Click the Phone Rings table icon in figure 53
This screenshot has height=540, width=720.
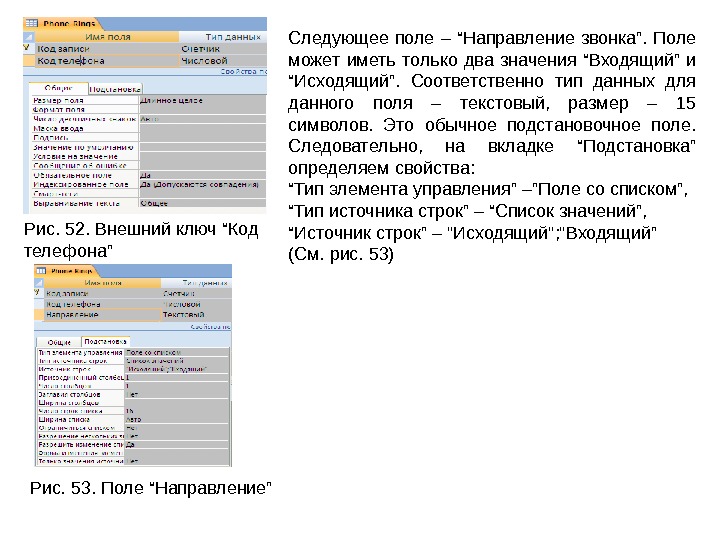(x=41, y=271)
